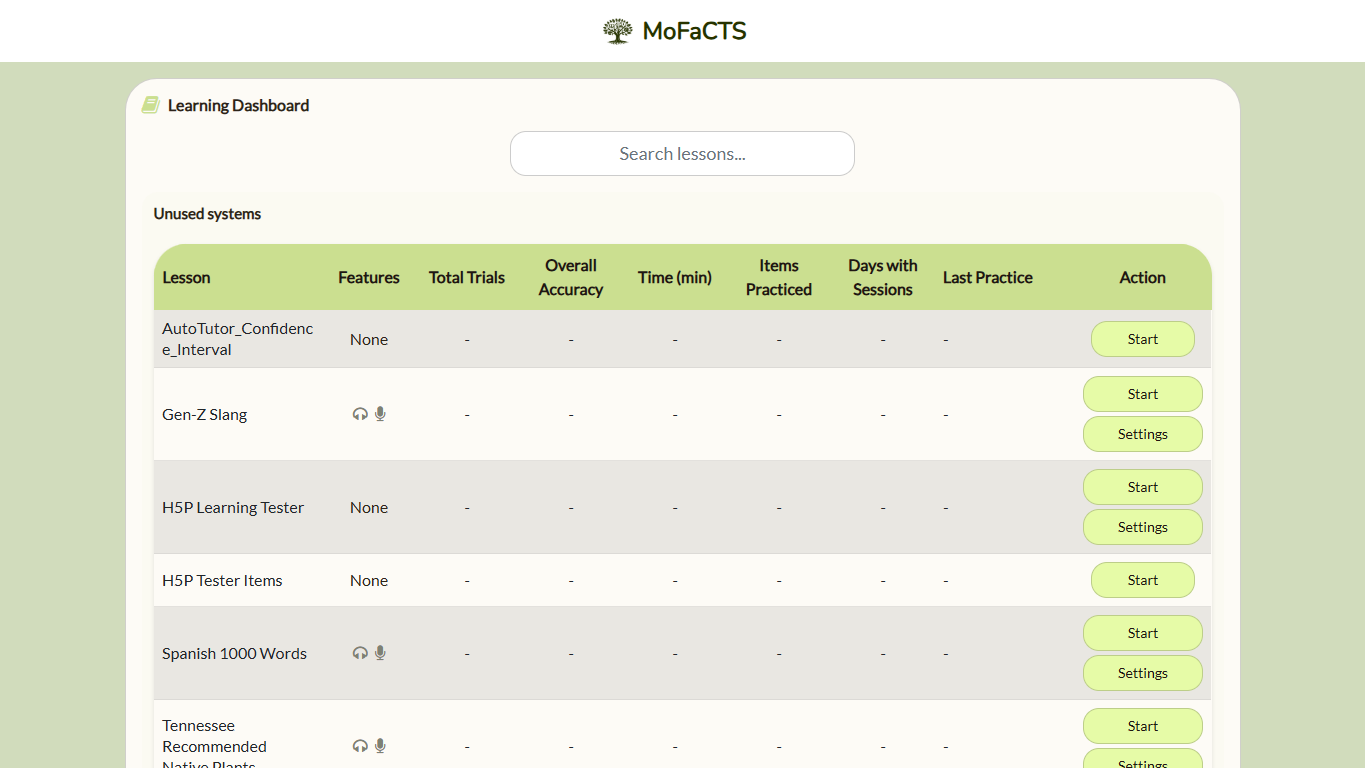The height and width of the screenshot is (768, 1365).
Task: Click the headphones icon for Spanish 1000 Words
Action: coord(360,653)
